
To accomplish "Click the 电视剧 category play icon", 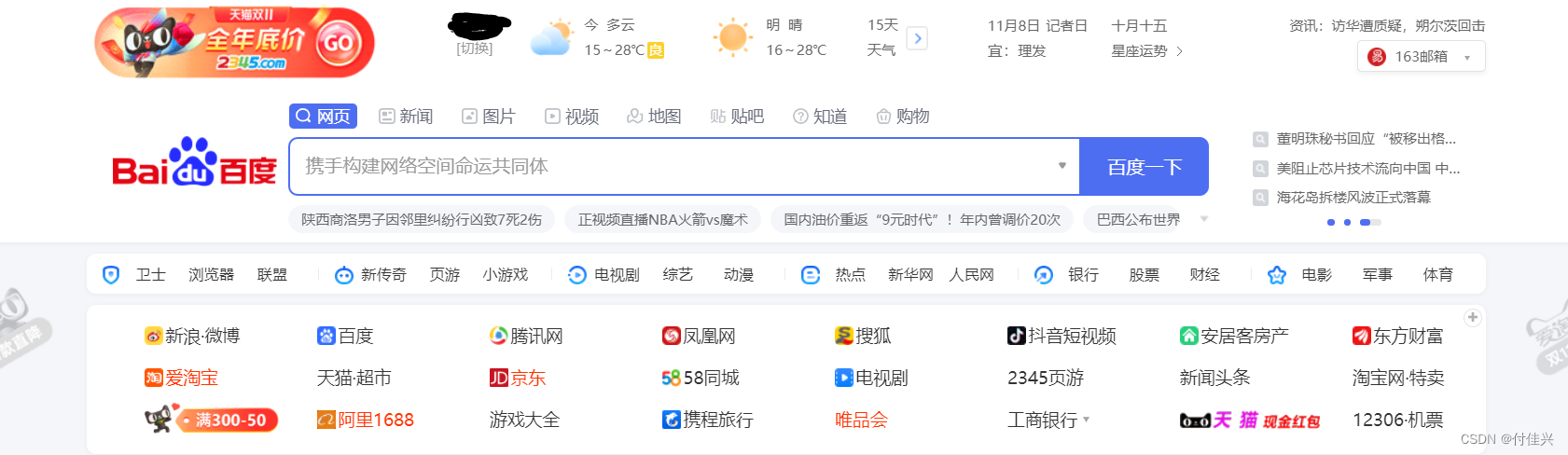I will tap(577, 275).
